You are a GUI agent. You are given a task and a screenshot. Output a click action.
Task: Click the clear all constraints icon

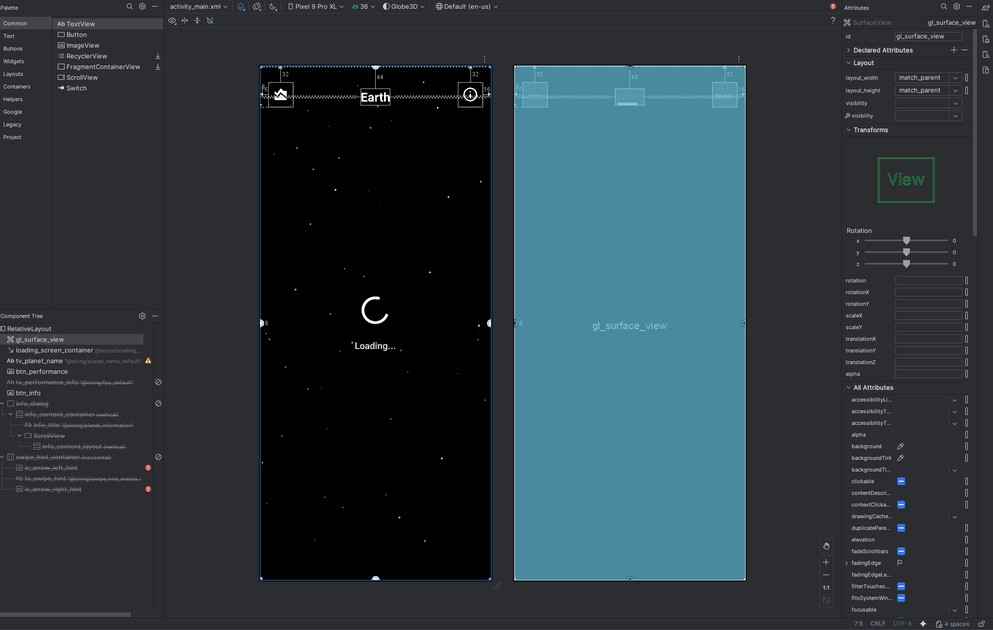pos(209,21)
